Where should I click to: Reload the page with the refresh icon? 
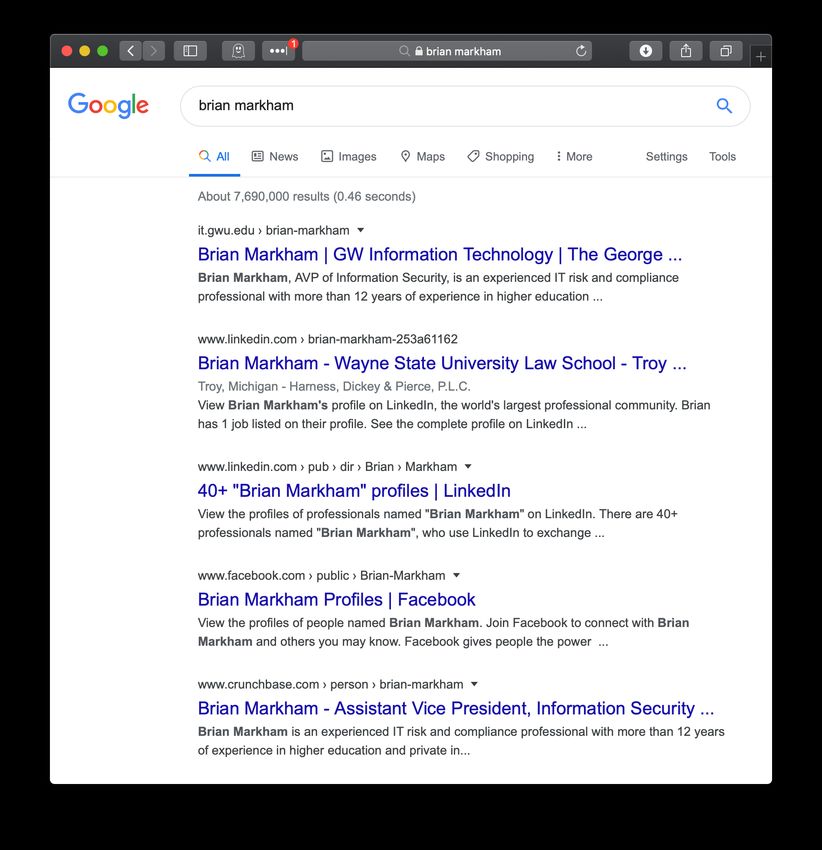pos(581,51)
